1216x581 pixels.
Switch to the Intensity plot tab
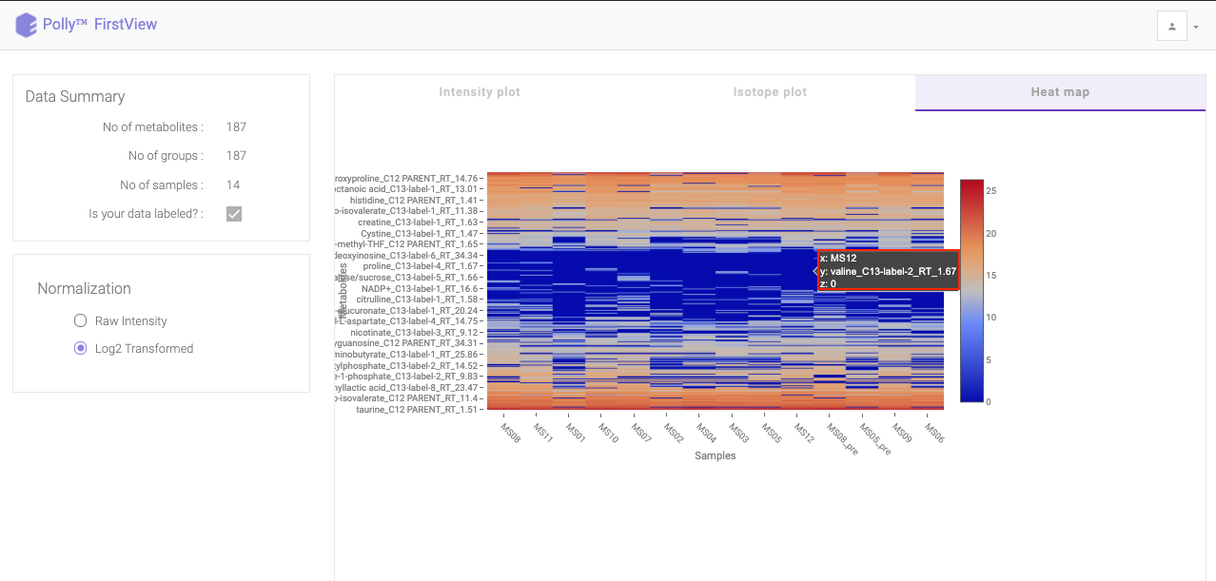coord(479,92)
